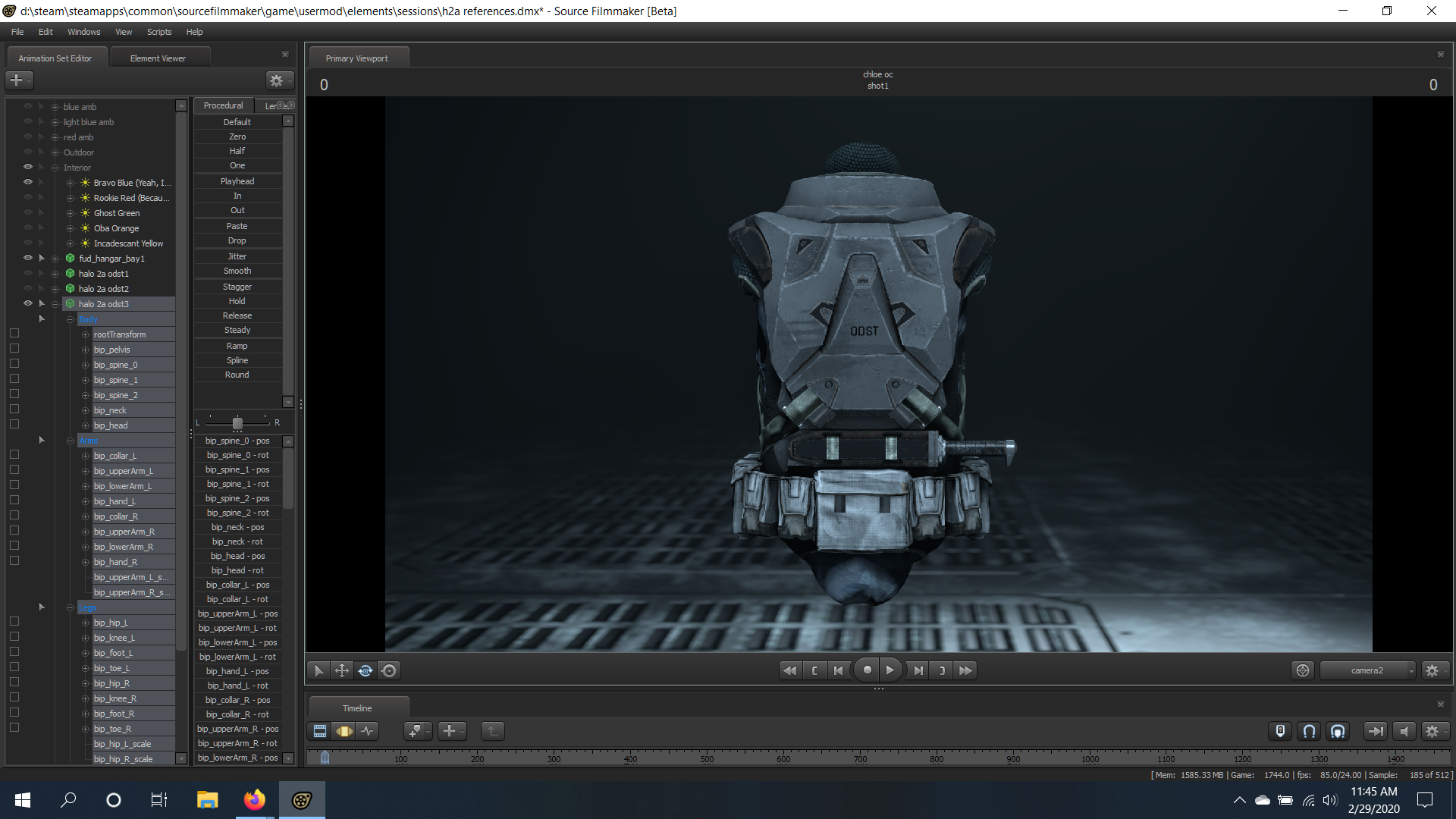Select the Procedural presets tab
1456x819 pixels.
(223, 105)
